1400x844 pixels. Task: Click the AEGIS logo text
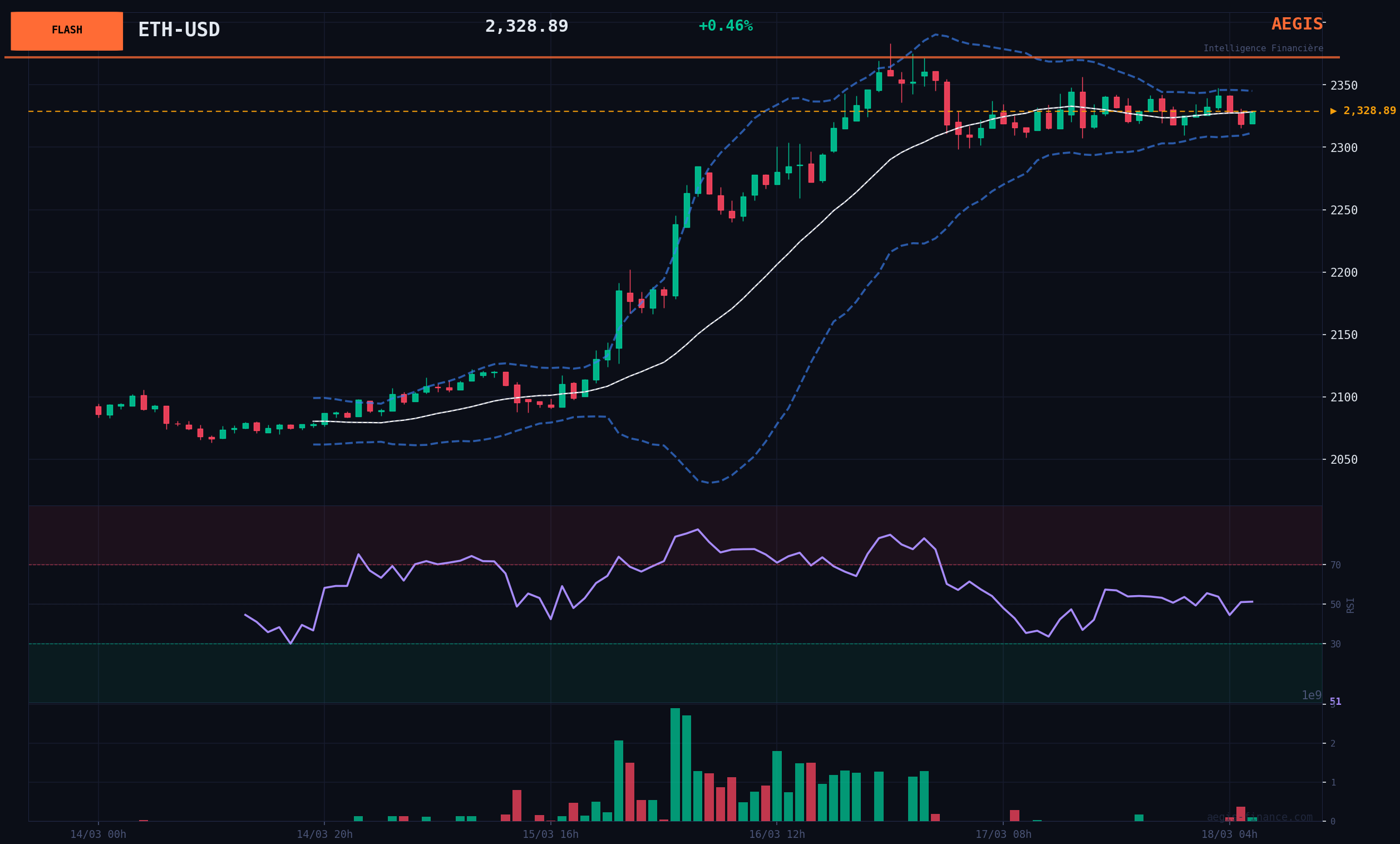point(1297,24)
